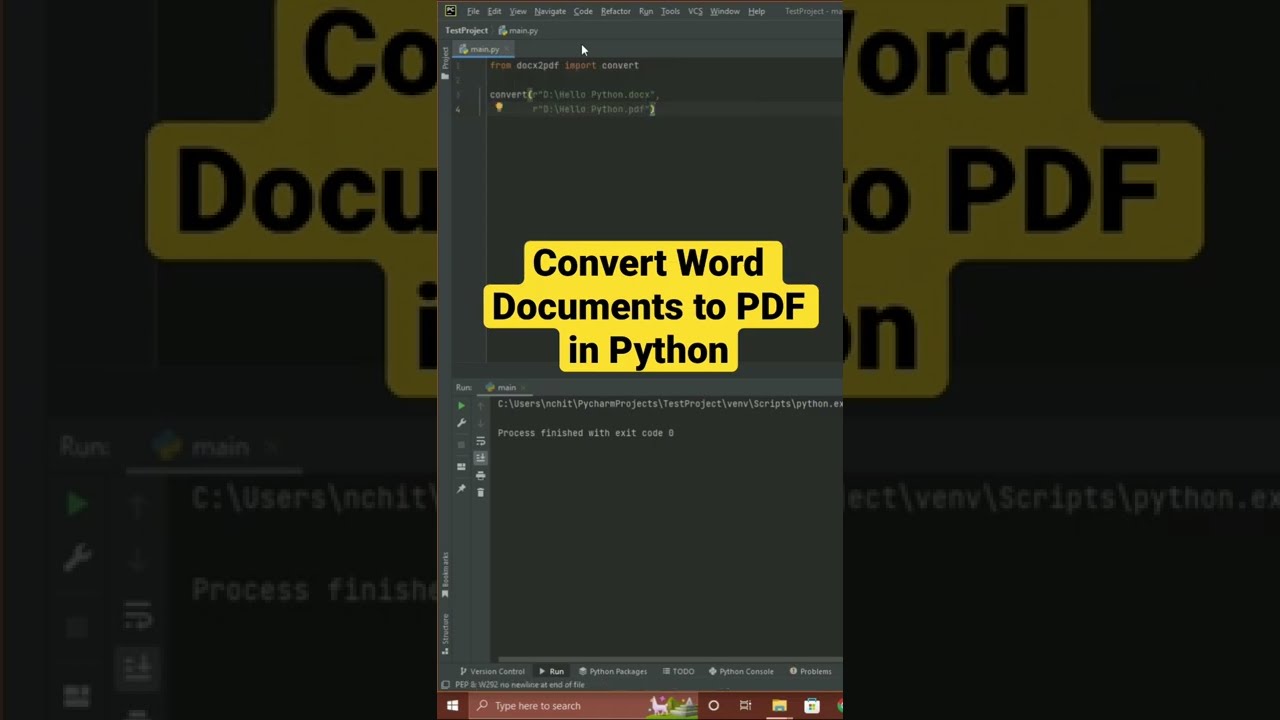Viewport: 1280px width, 720px height.
Task: Open the Python Console tool window
Action: point(741,671)
